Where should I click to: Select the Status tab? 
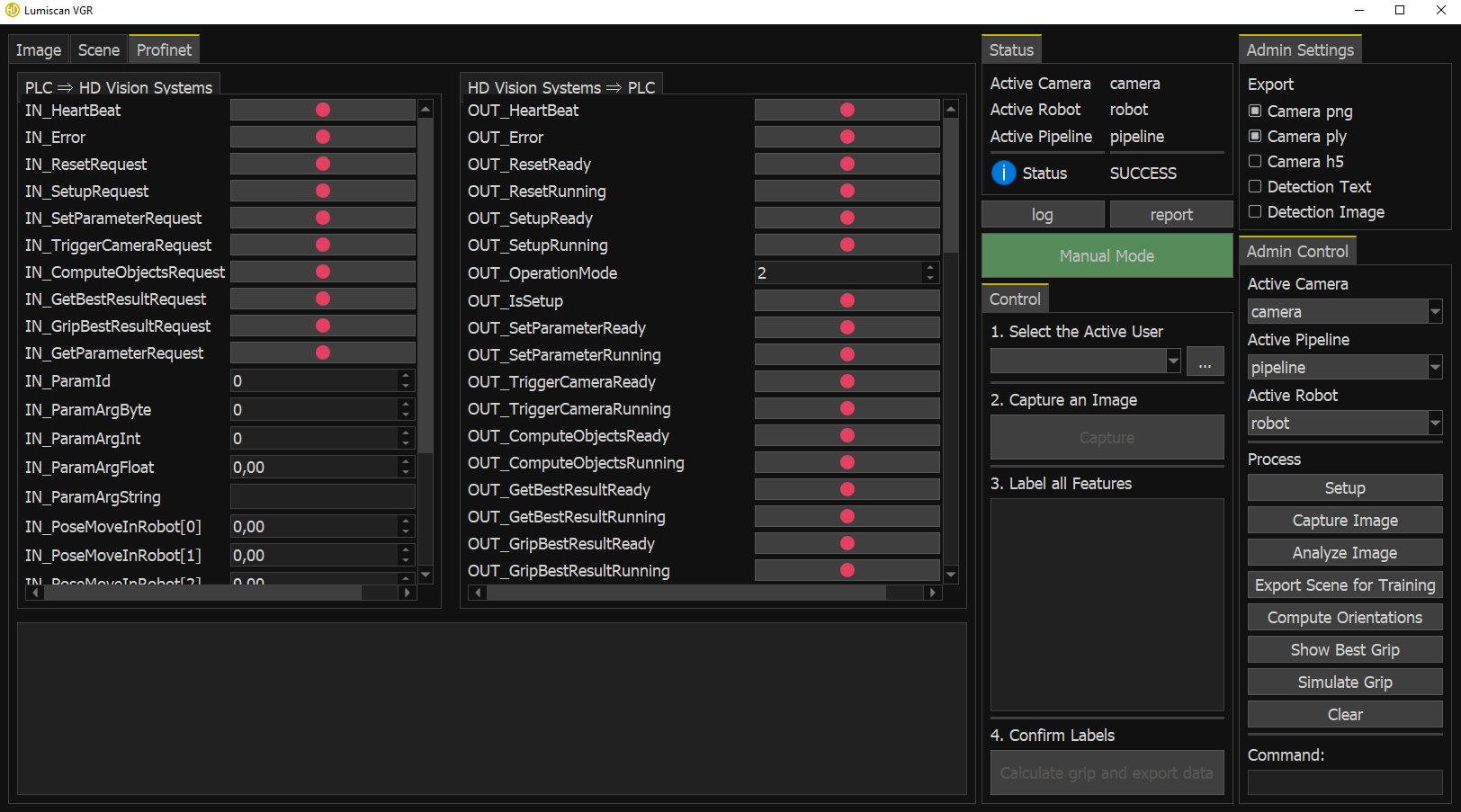tap(1011, 50)
